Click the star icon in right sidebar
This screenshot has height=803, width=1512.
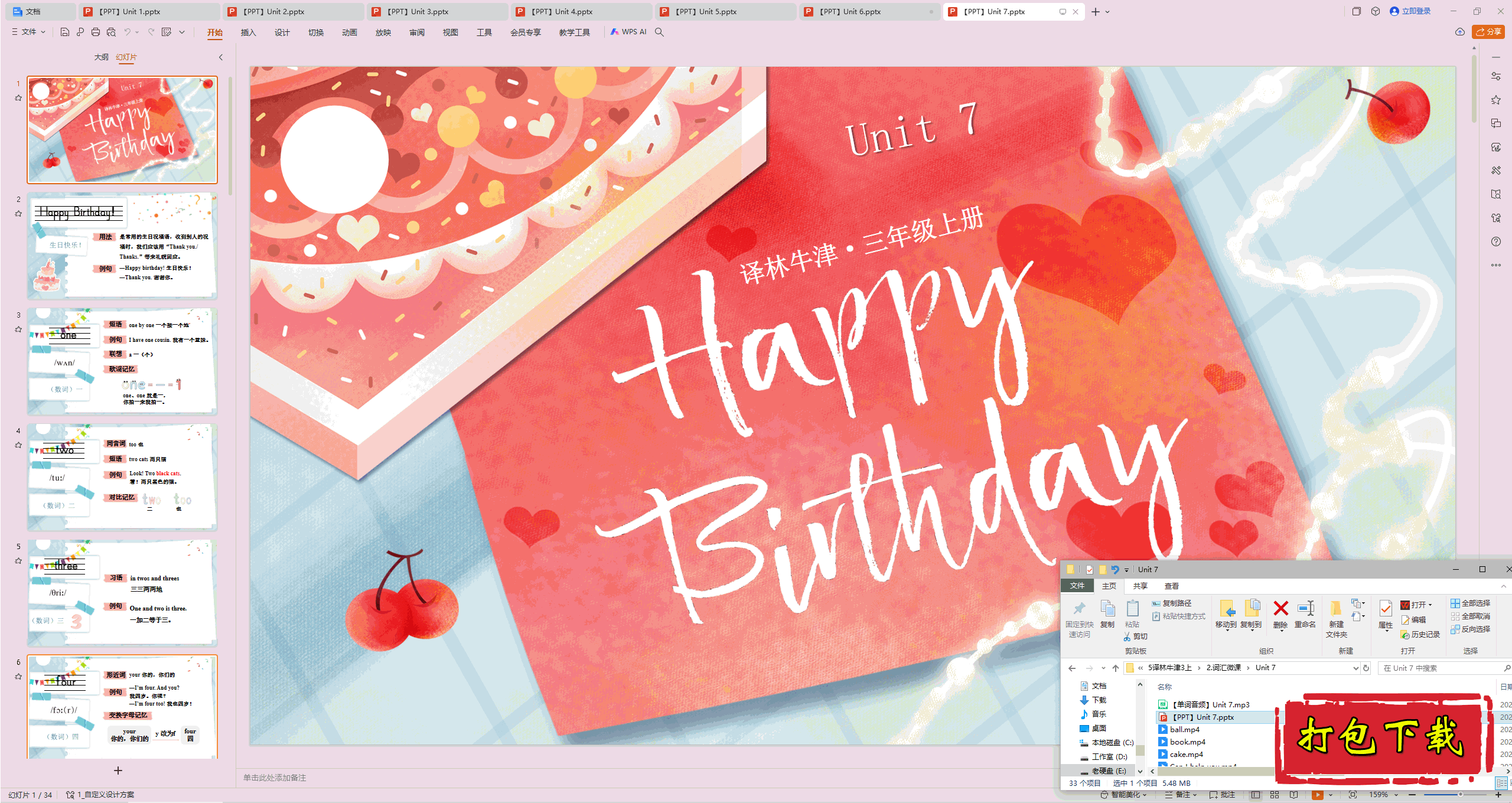point(1496,100)
